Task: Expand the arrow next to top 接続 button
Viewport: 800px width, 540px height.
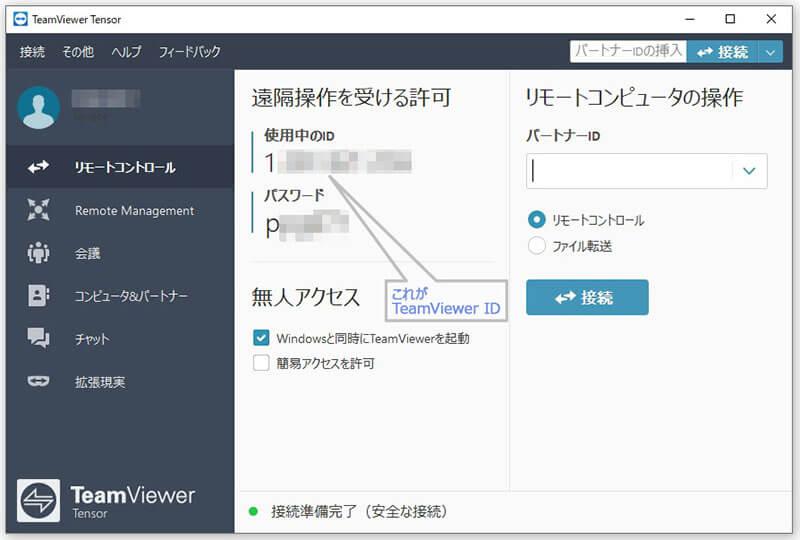Action: click(x=770, y=52)
